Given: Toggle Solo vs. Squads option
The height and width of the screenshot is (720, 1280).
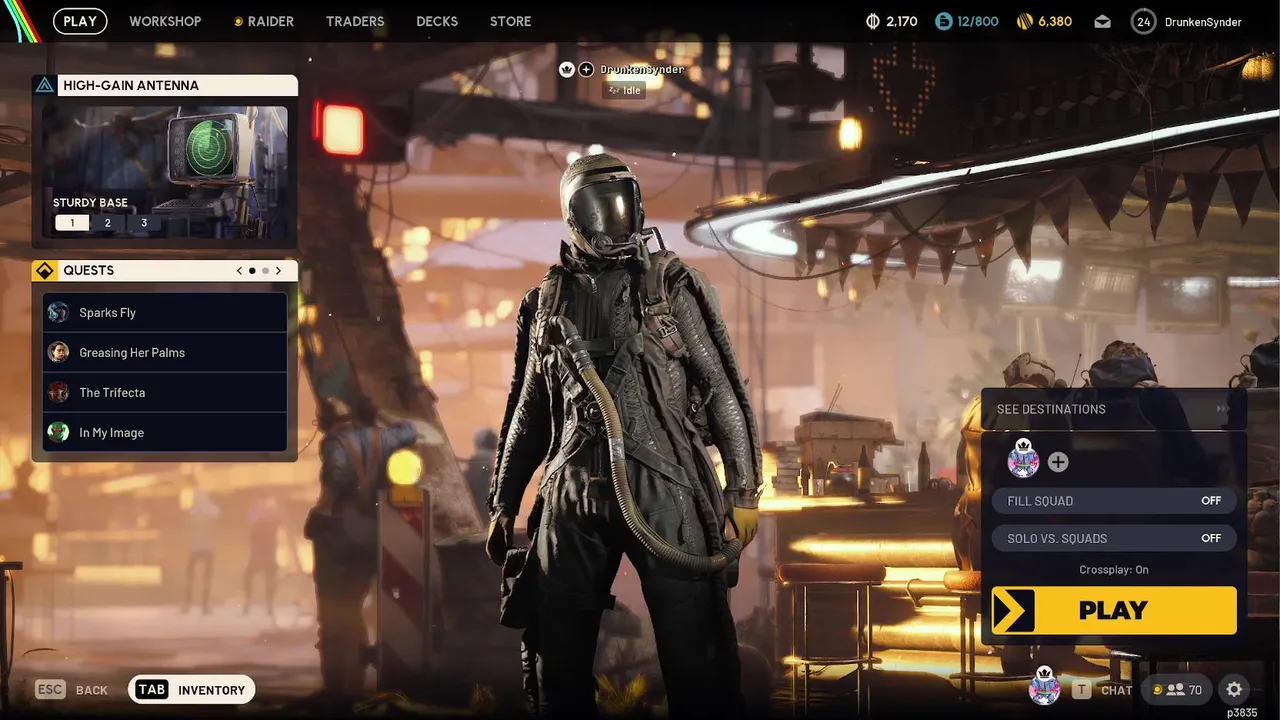Looking at the screenshot, I should [1114, 538].
